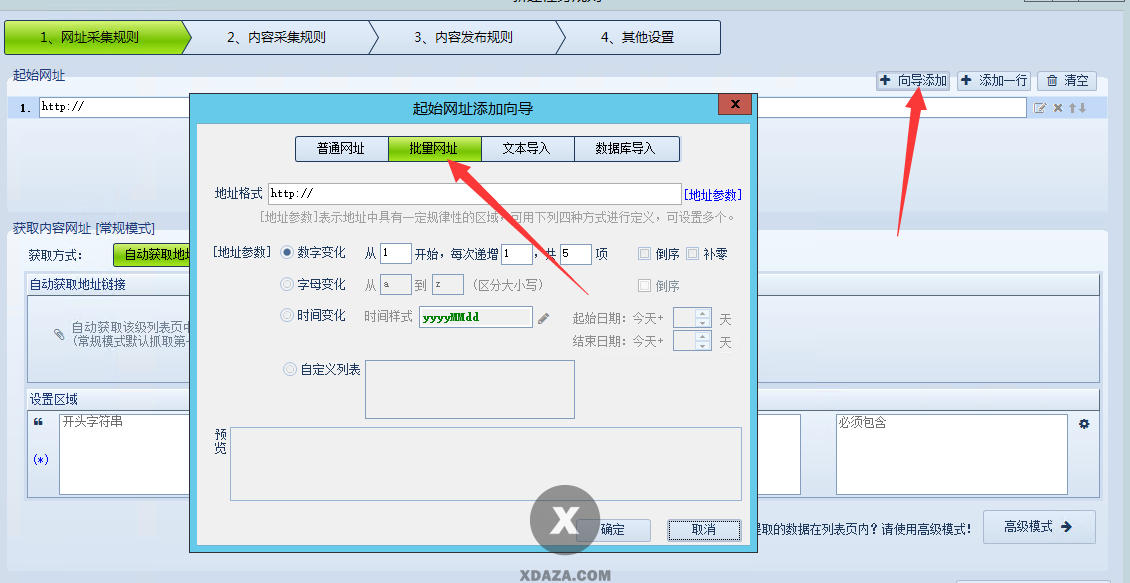This screenshot has height=583, width=1130.
Task: Decrease 结束日期 days with down stepper
Action: click(x=703, y=345)
